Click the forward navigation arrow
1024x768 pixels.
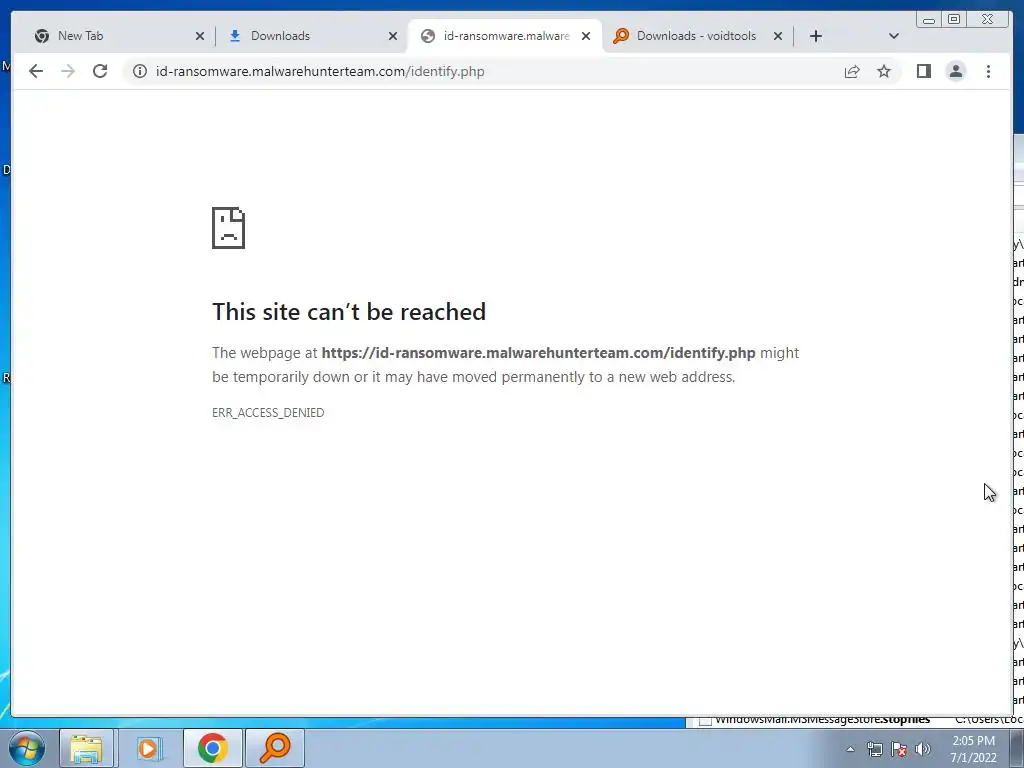(x=68, y=71)
